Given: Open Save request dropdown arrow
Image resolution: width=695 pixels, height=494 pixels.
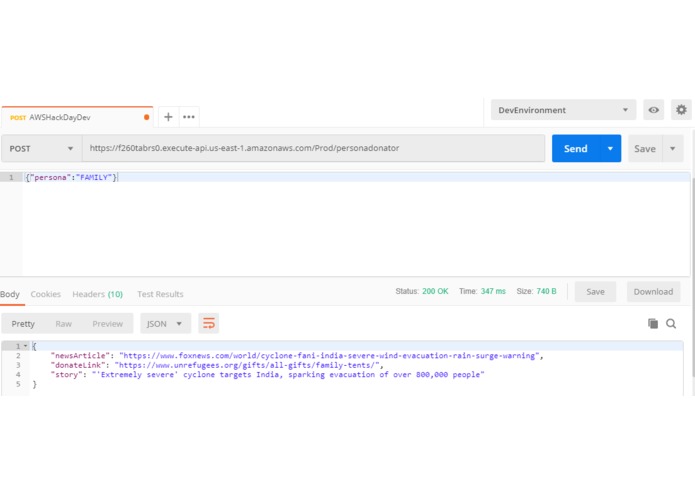Looking at the screenshot, I should coord(672,148).
